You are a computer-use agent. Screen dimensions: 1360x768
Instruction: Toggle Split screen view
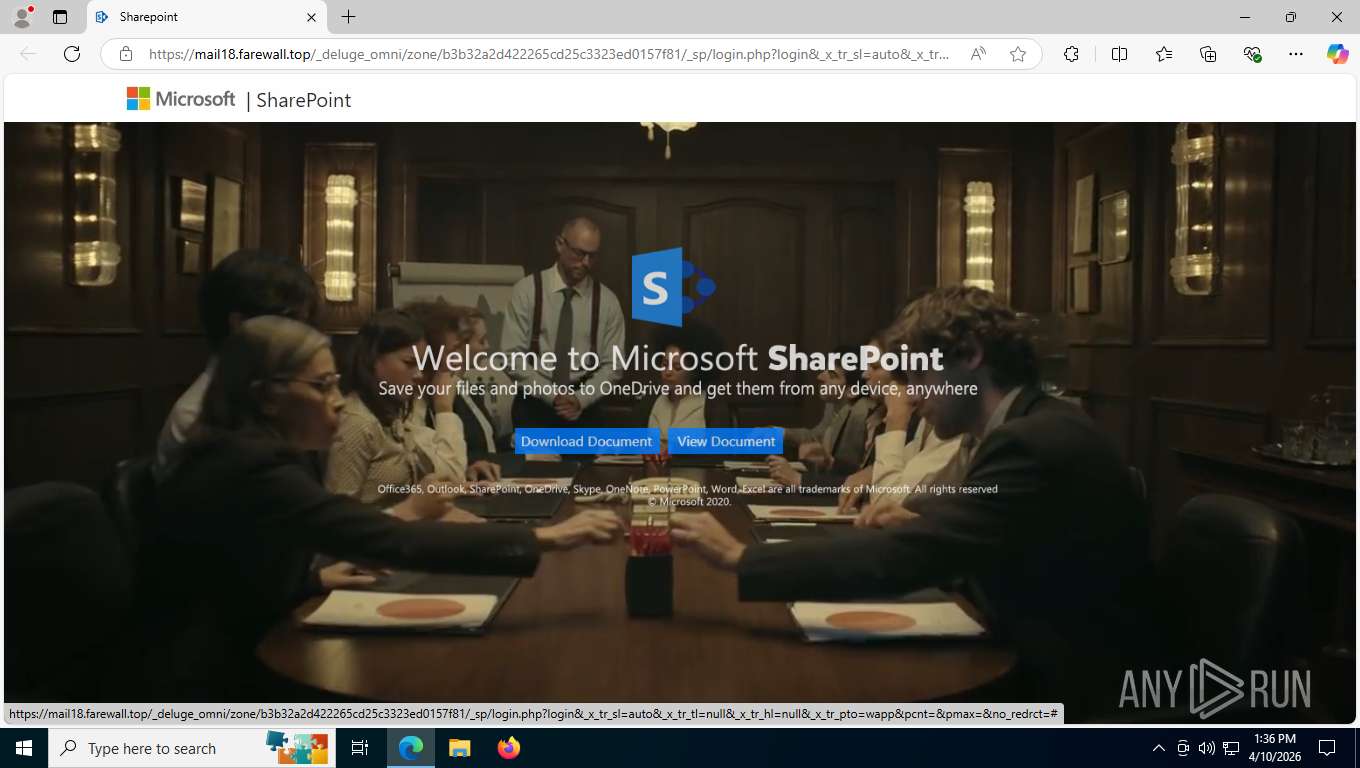[1119, 54]
